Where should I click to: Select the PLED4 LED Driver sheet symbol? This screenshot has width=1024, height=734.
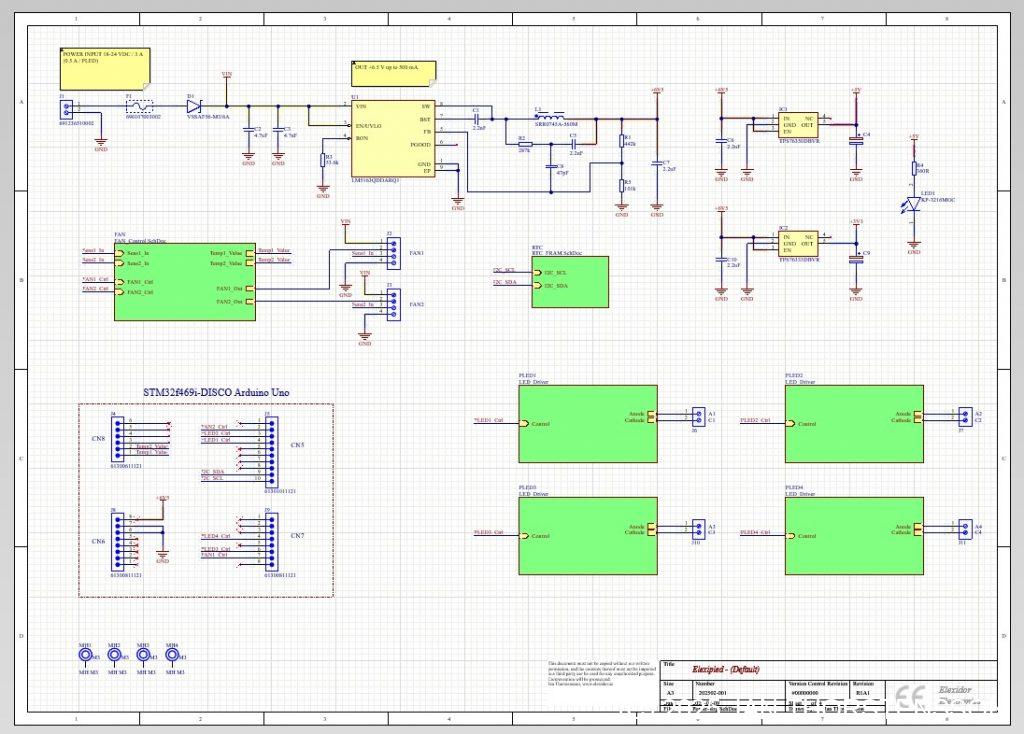(854, 536)
